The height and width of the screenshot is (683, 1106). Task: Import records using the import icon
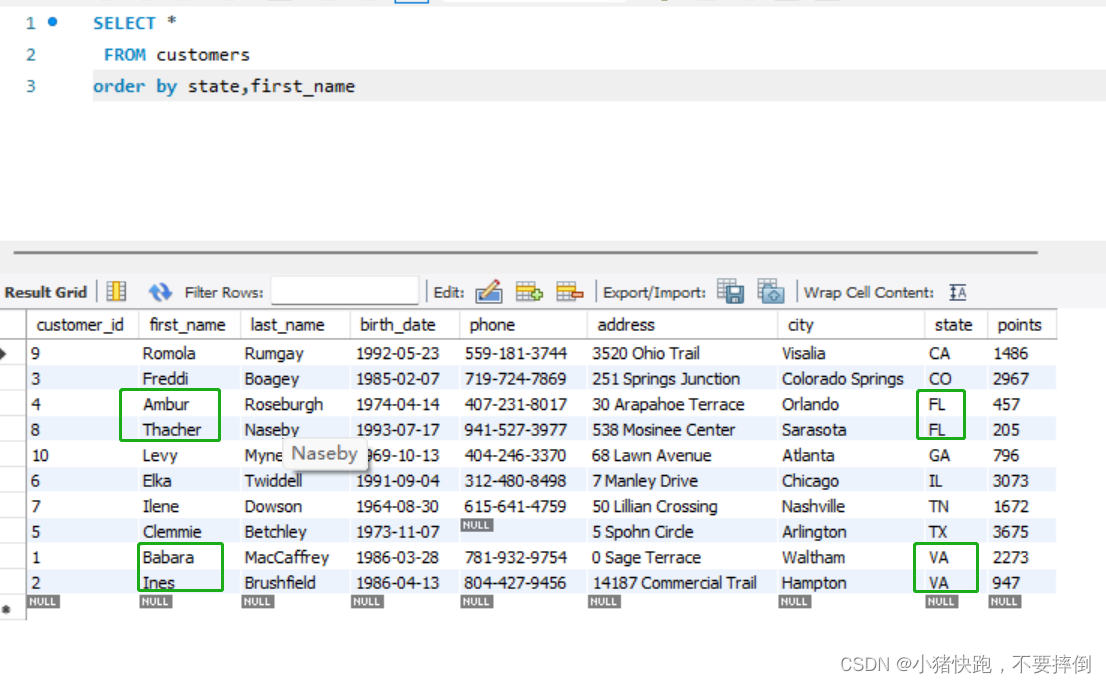[x=771, y=292]
